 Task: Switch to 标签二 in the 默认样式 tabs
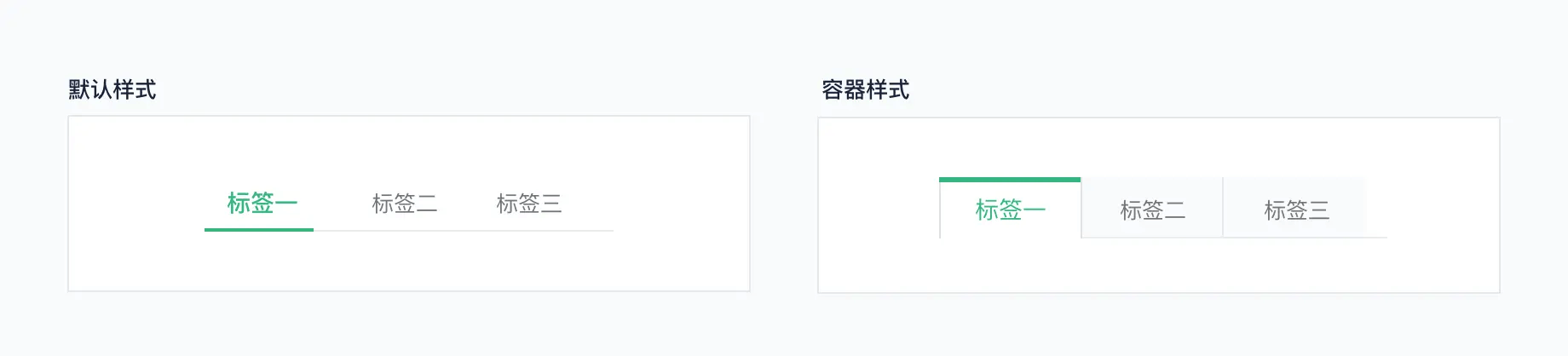tap(405, 204)
